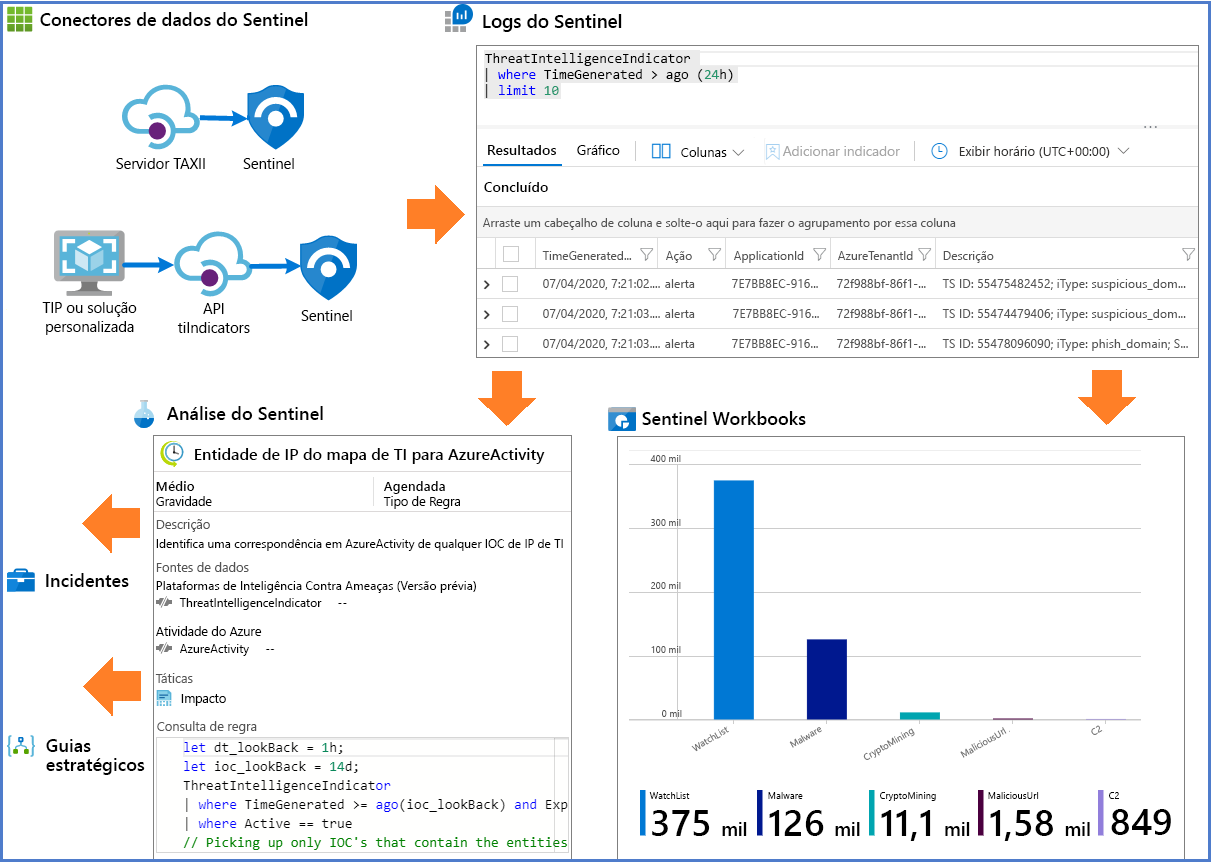The width and height of the screenshot is (1211, 862).
Task: Check the checkbox on the phish_domain result row
Action: (511, 342)
